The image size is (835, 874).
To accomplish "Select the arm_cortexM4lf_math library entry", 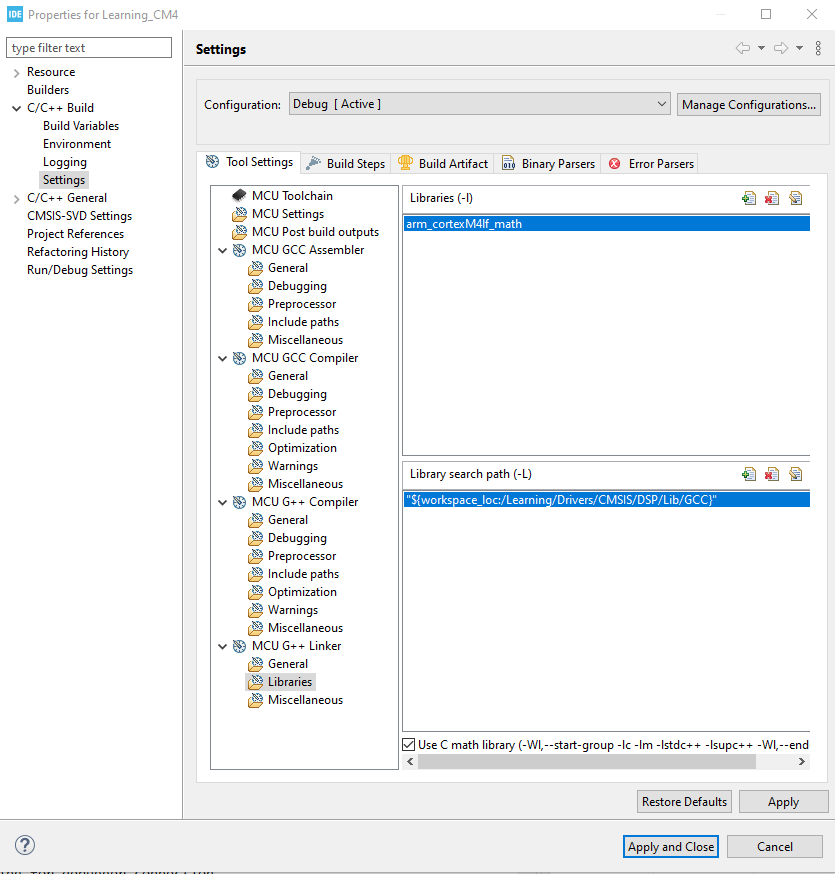I will click(606, 224).
